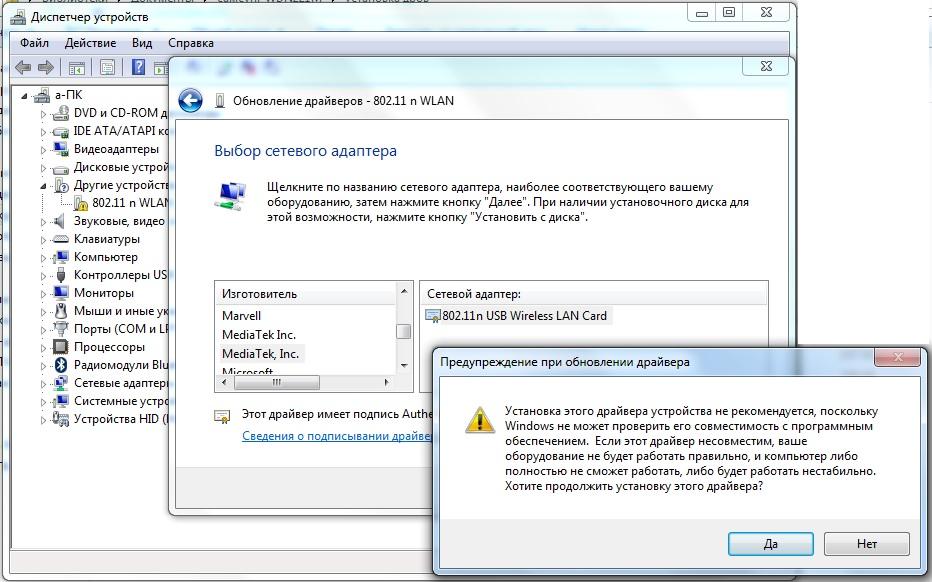The image size is (932, 582).
Task: Click the 802.11 n WLAN warning device icon
Action: coord(80,203)
